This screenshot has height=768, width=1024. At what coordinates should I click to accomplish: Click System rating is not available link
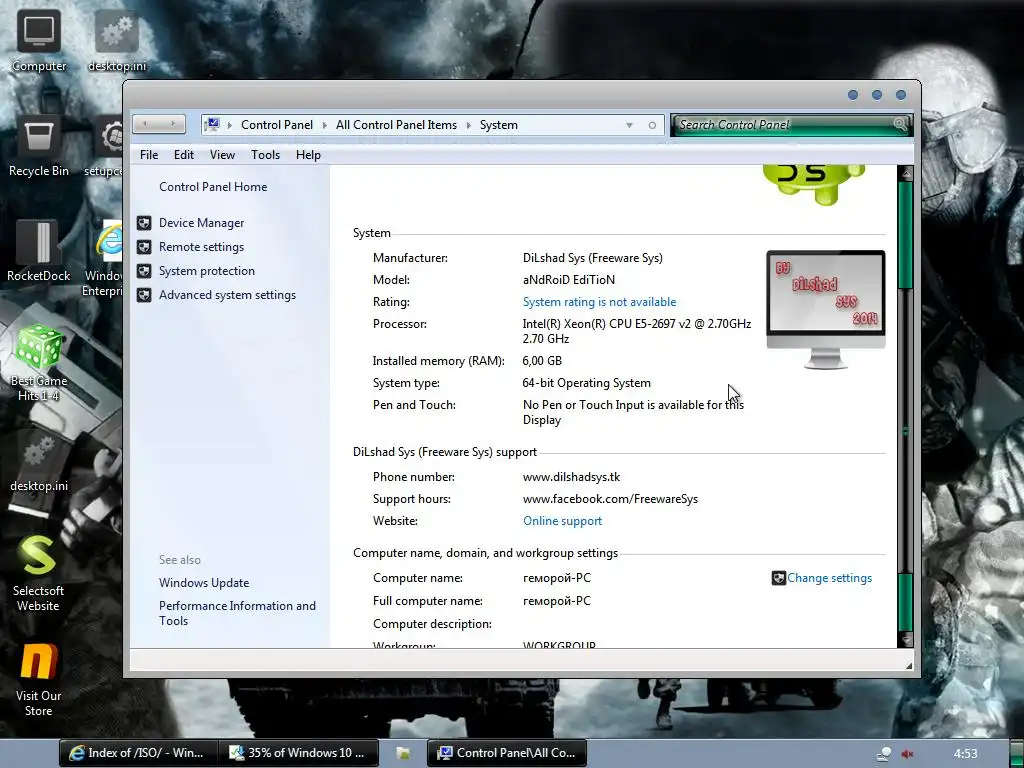point(600,302)
